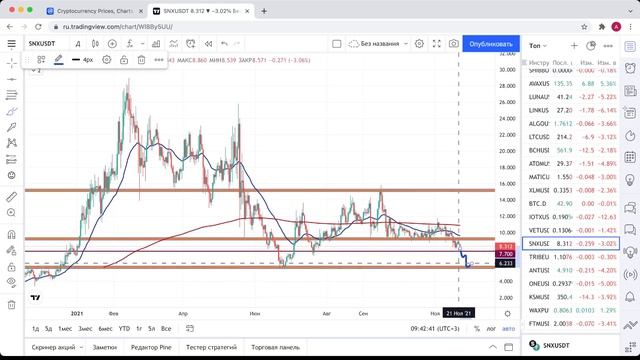Image resolution: width=640 pixels, height=360 pixels.
Task: Select the text annotation tool
Action: tap(11, 127)
